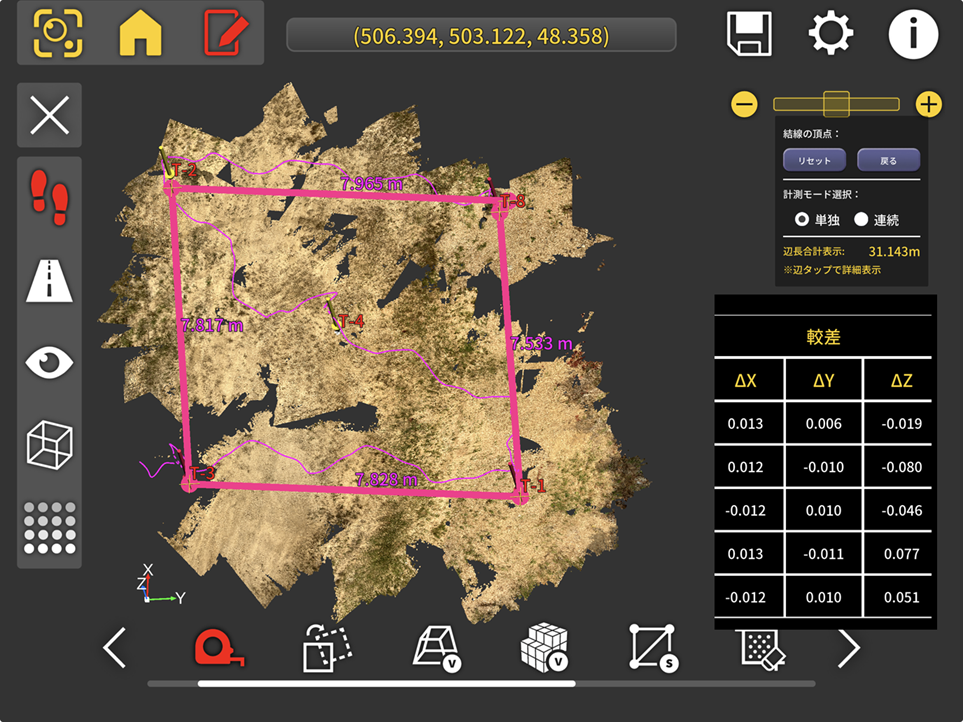This screenshot has width=963, height=722.
Task: Open settings gear icon
Action: pos(830,33)
